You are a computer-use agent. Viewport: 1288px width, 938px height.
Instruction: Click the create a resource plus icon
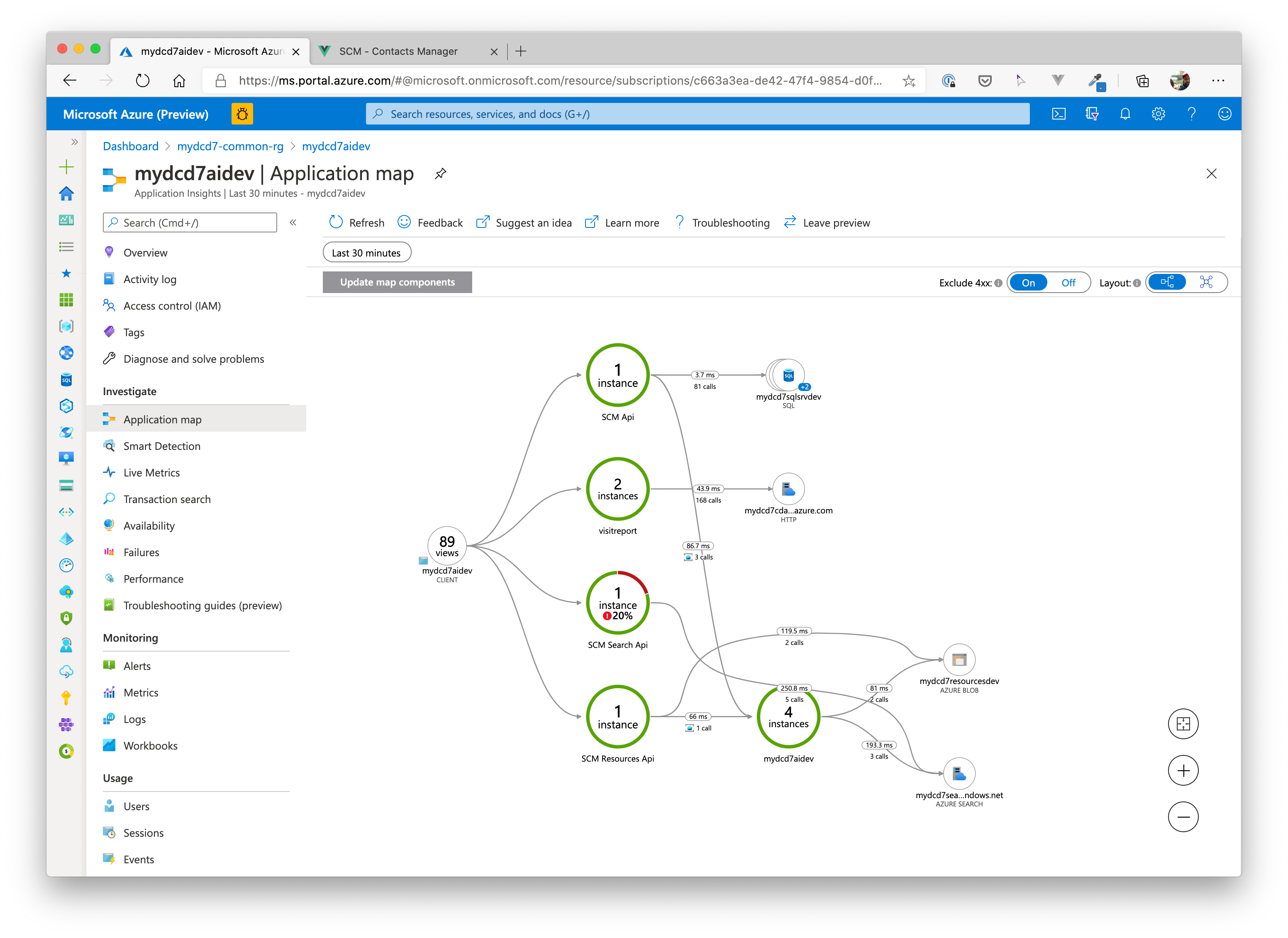point(66,166)
